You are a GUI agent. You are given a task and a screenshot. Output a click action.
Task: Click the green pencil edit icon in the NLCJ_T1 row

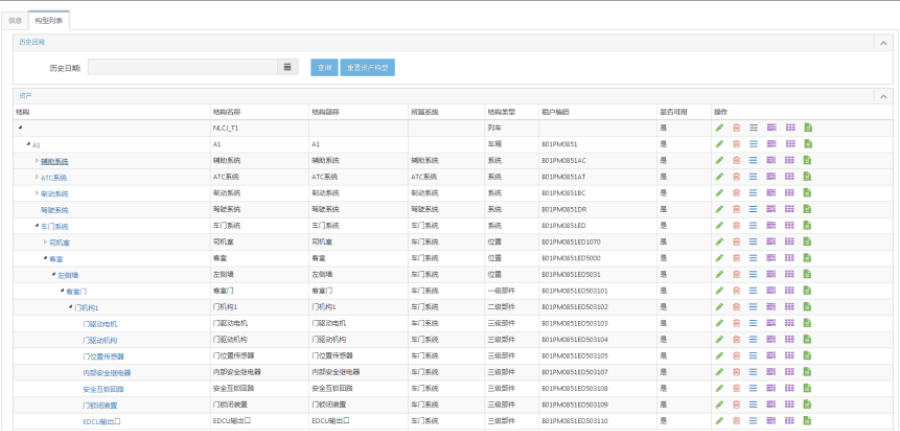pyautogui.click(x=719, y=127)
